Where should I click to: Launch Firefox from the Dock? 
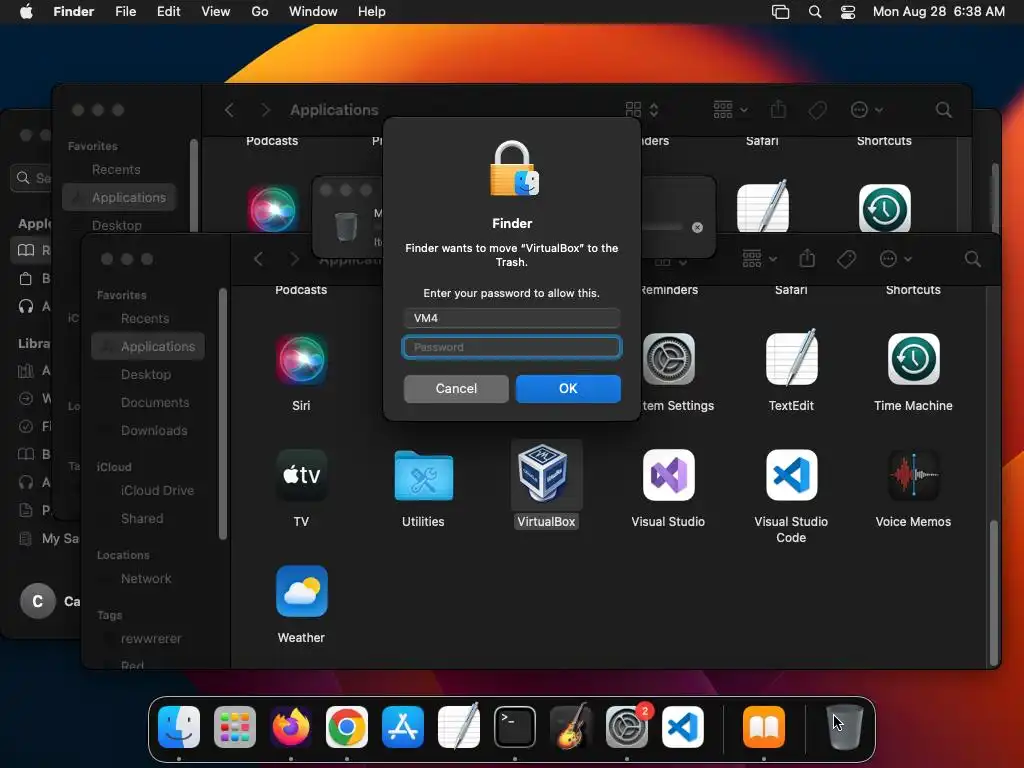(291, 727)
